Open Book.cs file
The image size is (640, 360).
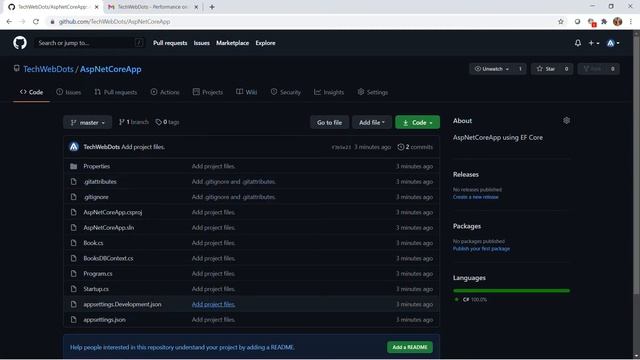93,243
